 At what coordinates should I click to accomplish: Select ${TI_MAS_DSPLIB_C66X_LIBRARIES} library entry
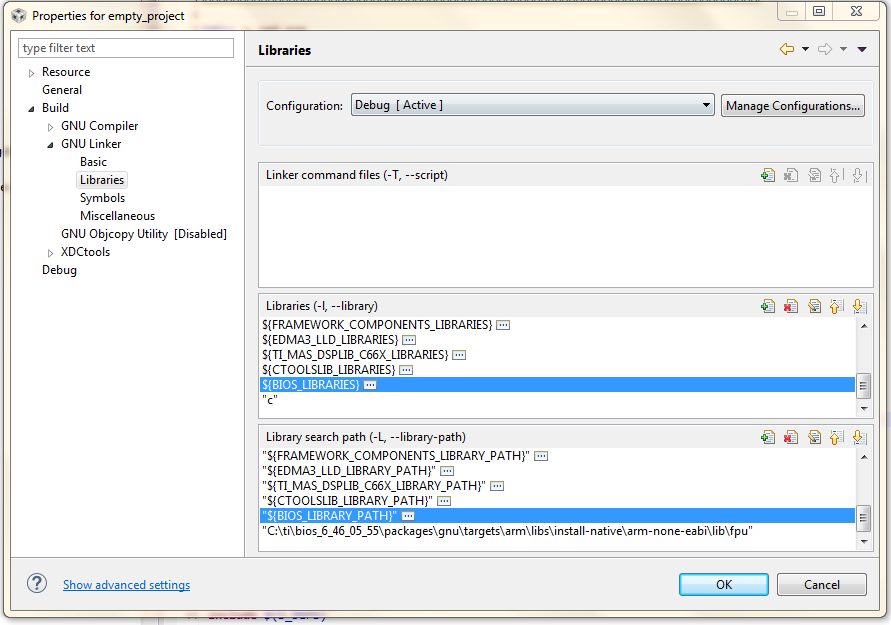tap(557, 355)
